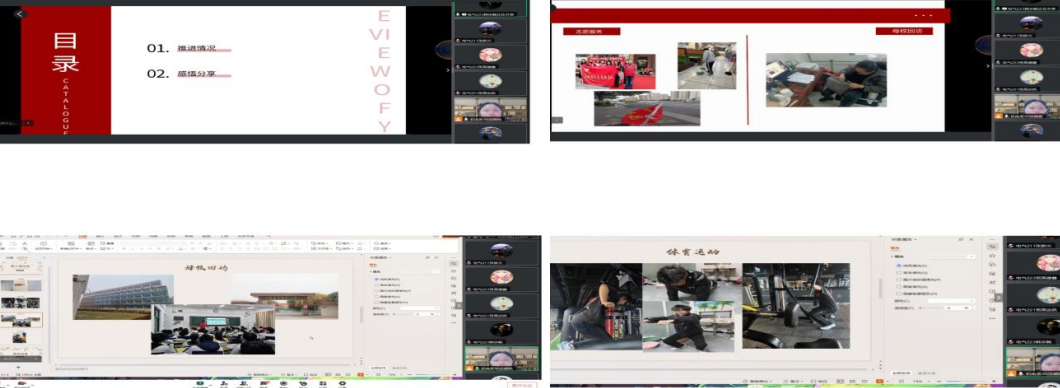This screenshot has height=388, width=1060.
Task: Add a new slide with the plus icon
Action: coord(18,366)
